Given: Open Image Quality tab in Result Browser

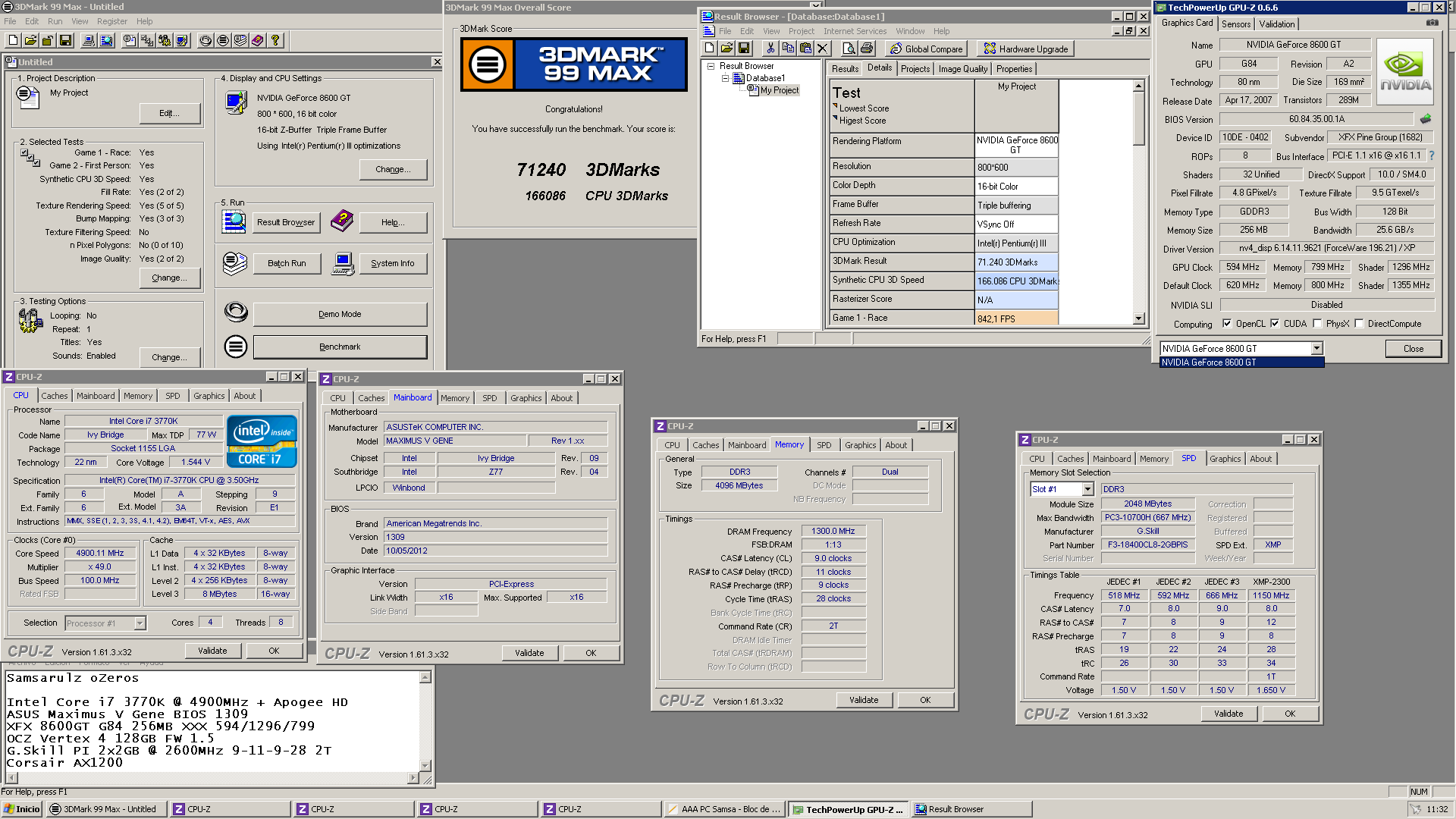Looking at the screenshot, I should tap(963, 69).
